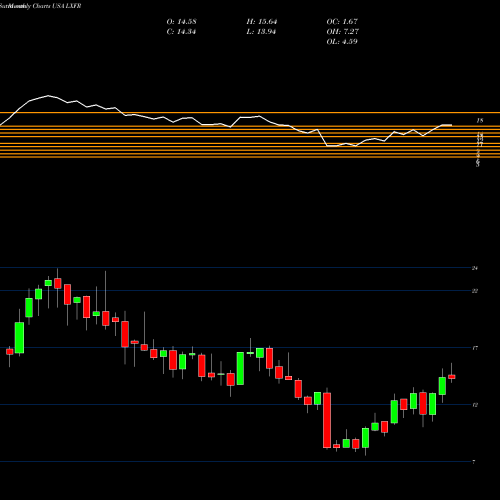This screenshot has height=500, width=500.
Task: Select the high price text H: 15.64
Action: coord(262,22)
